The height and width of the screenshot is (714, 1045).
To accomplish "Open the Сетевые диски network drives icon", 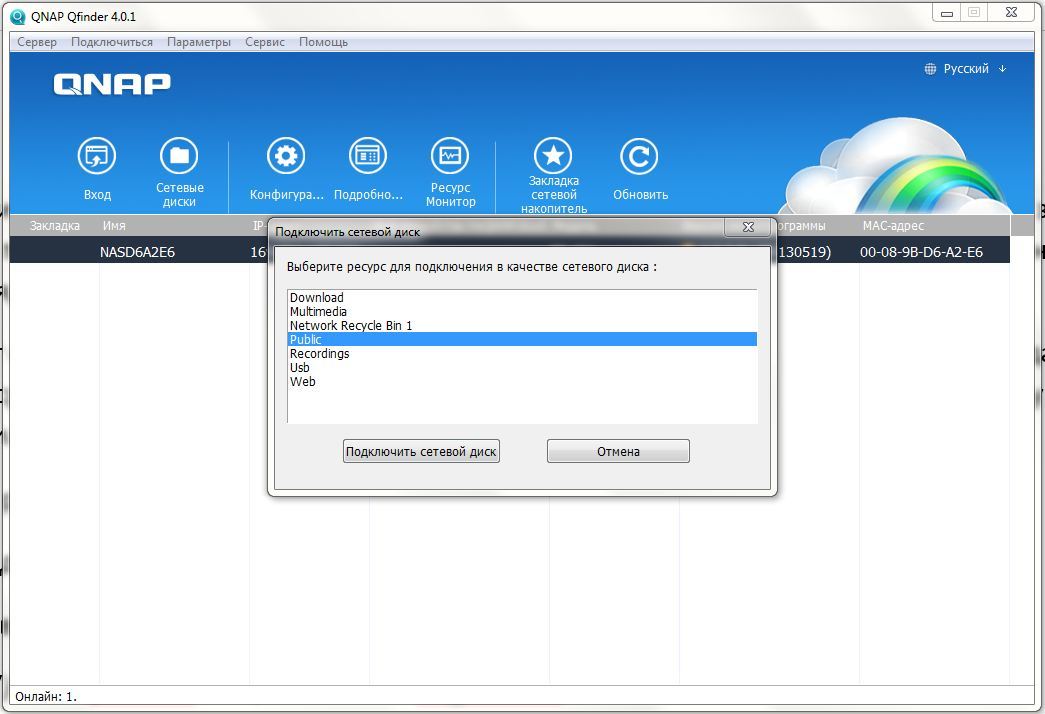I will (179, 156).
